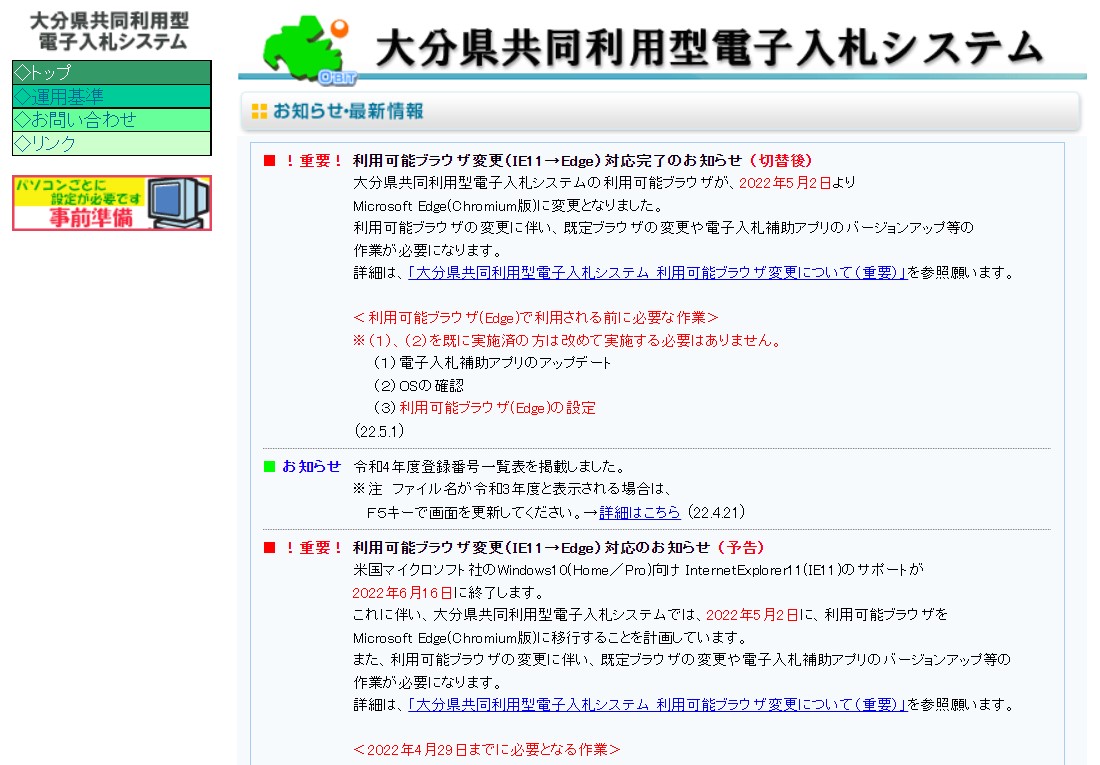The image size is (1100, 765).
Task: Click the red square icon beside 予告 notice
Action: [x=269, y=547]
